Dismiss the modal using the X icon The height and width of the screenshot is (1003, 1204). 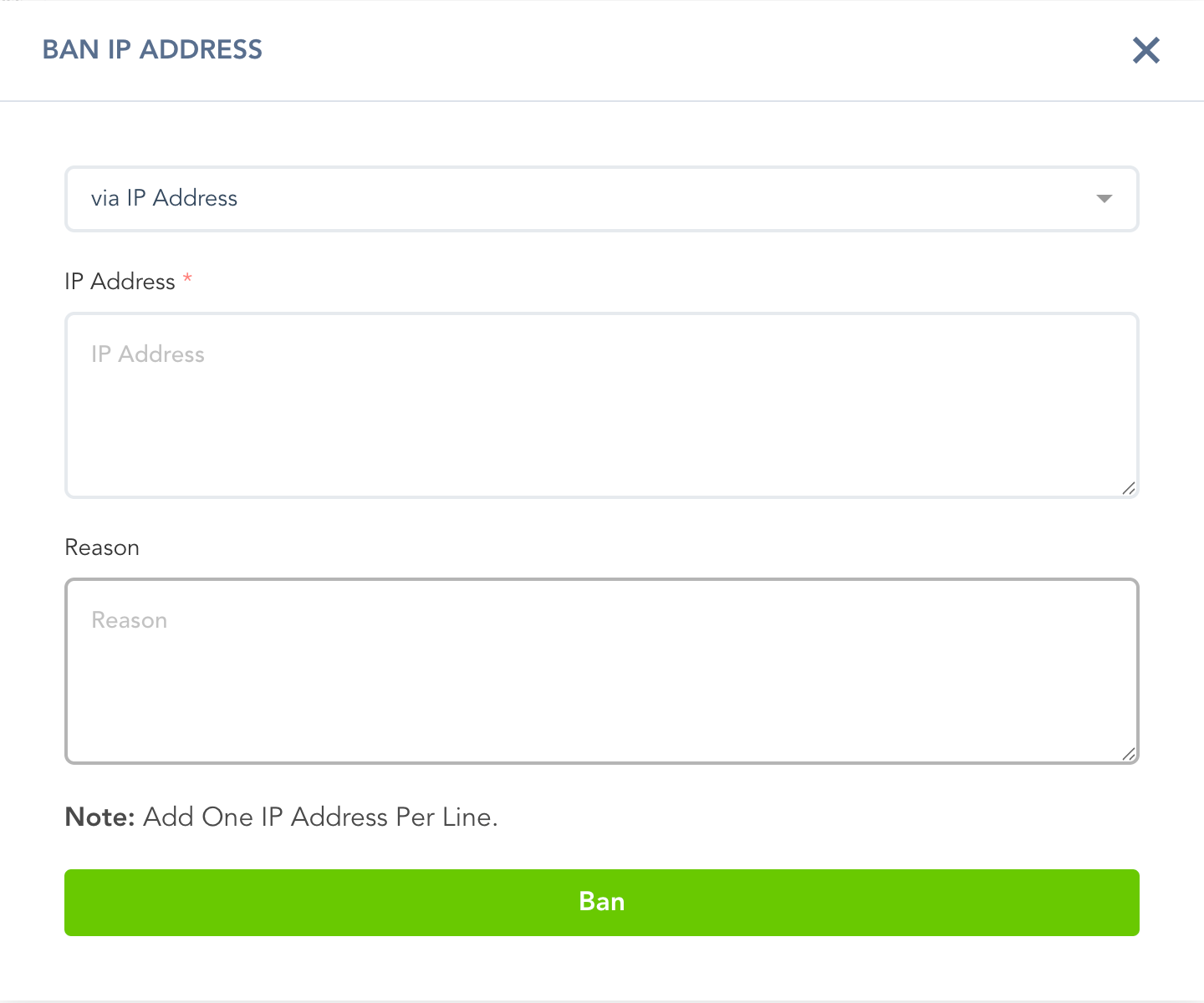click(x=1146, y=50)
